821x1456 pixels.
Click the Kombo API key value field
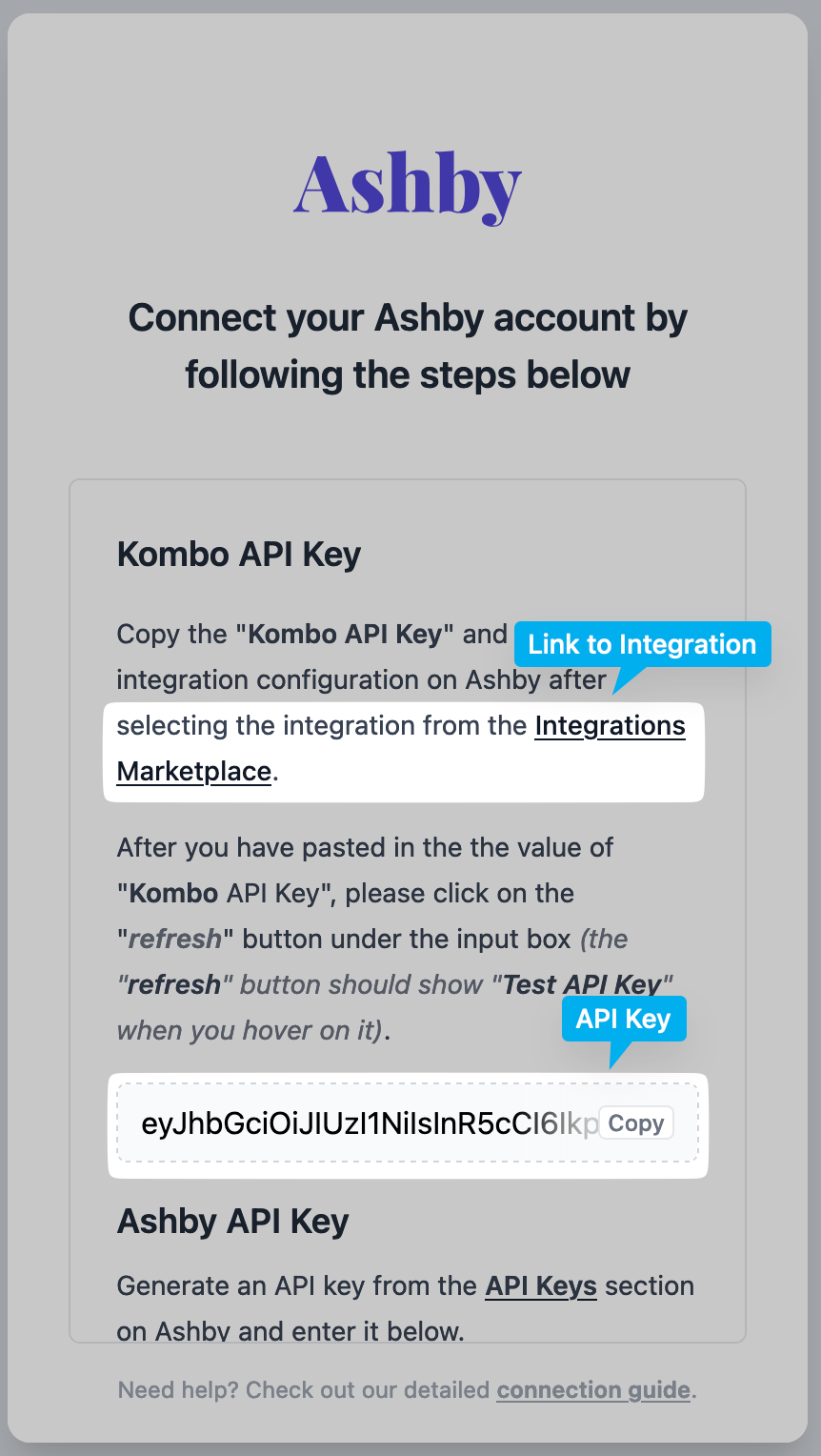370,1123
